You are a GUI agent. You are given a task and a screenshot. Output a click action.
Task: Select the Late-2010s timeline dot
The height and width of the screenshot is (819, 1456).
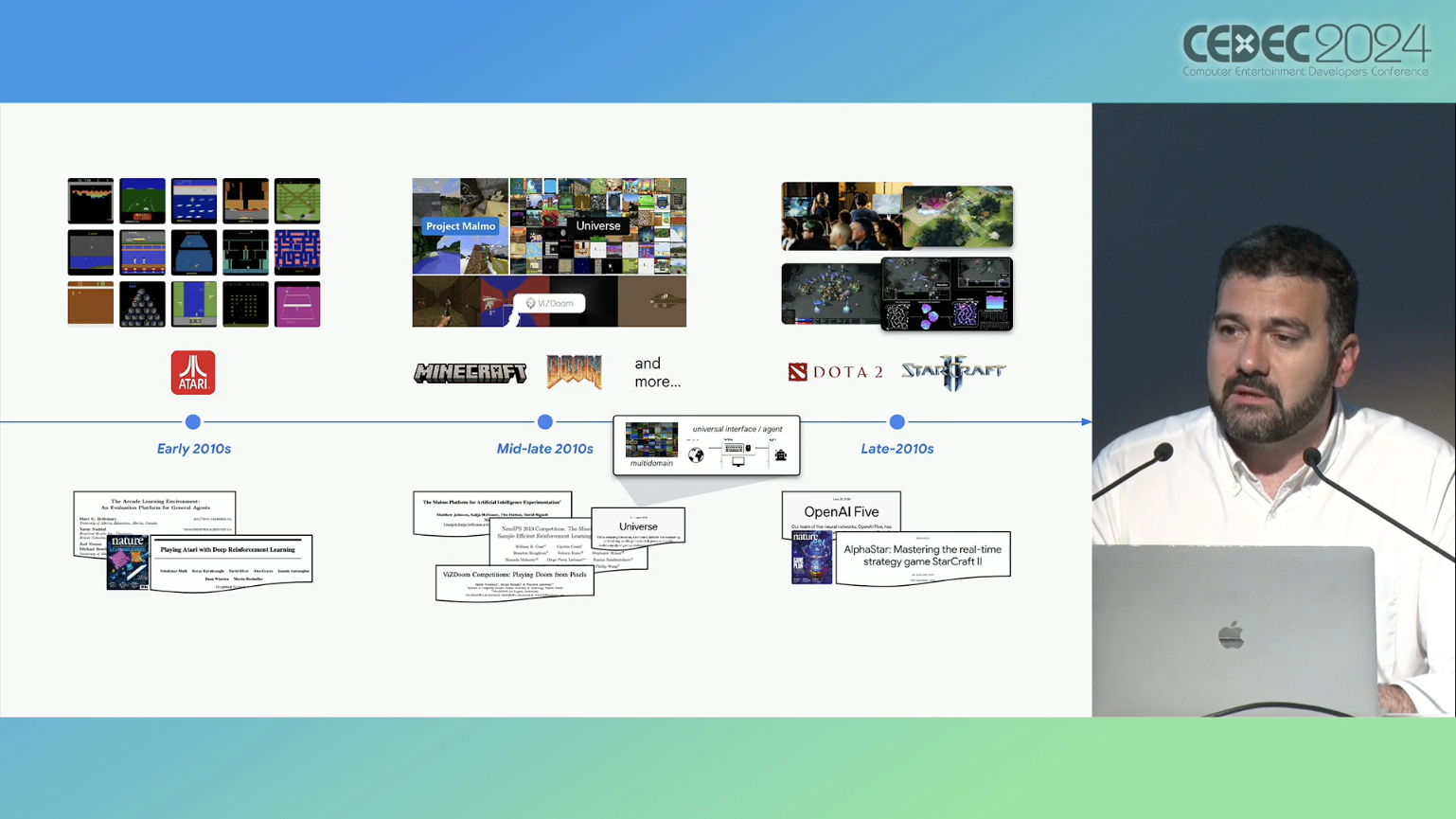click(x=897, y=422)
